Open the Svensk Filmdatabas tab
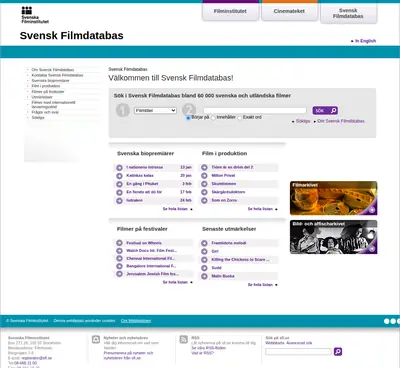This screenshot has width=400, height=368. 348,13
